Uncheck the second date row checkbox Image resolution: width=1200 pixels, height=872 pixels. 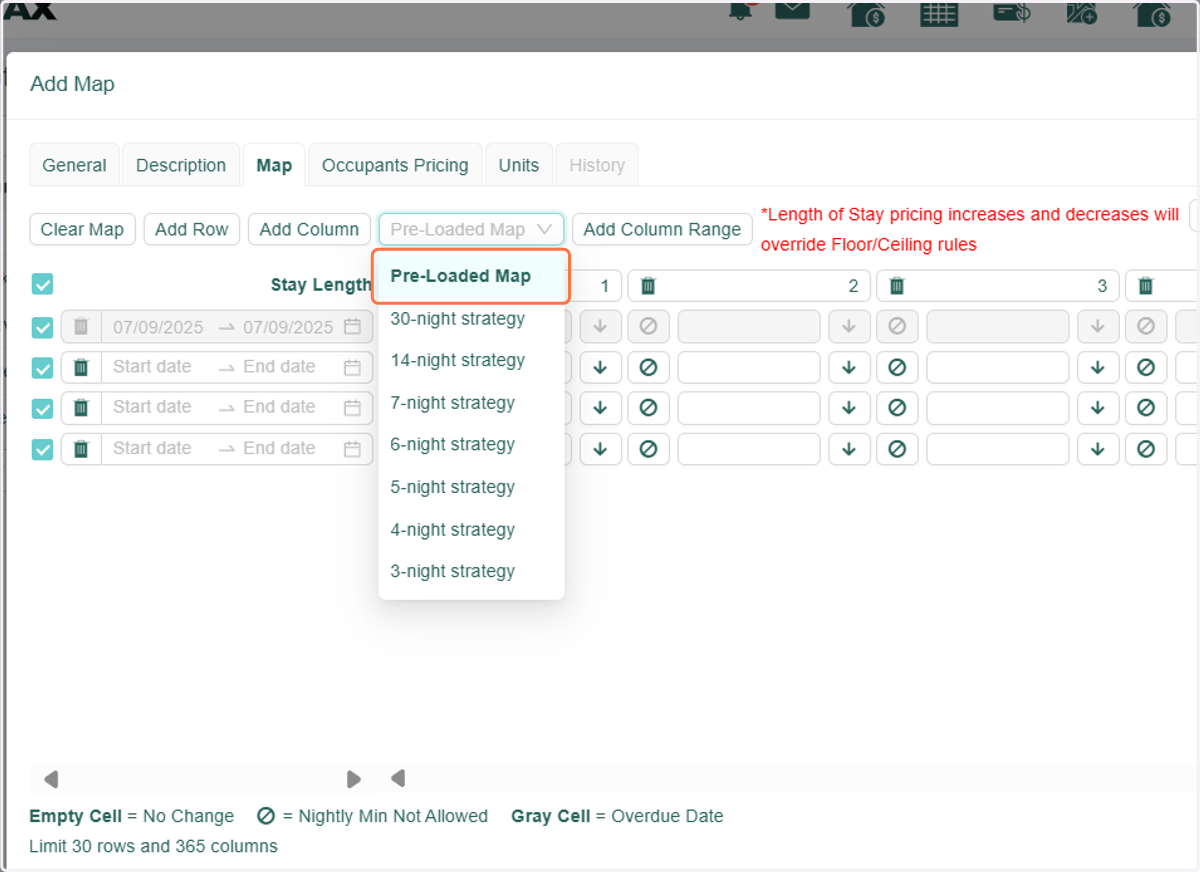42,368
